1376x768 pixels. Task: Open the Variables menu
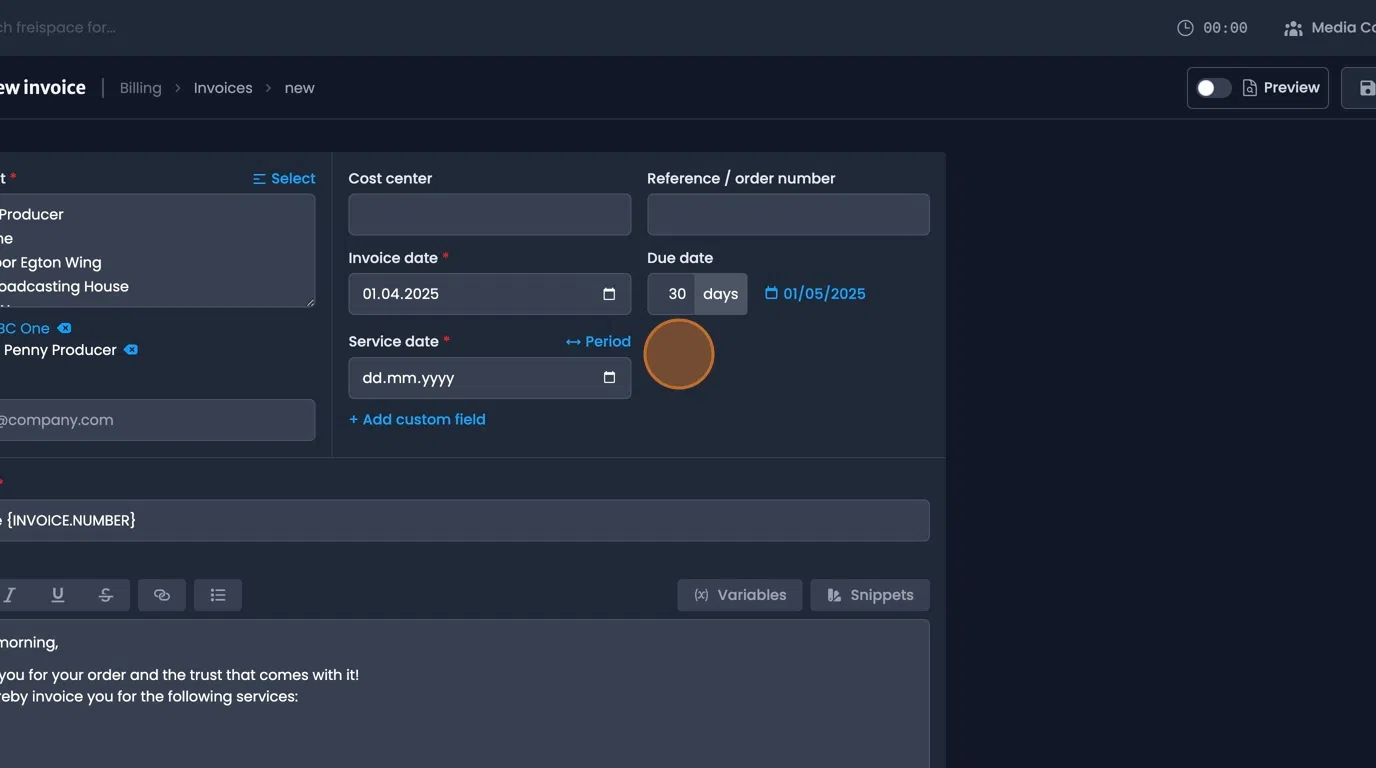coord(740,594)
